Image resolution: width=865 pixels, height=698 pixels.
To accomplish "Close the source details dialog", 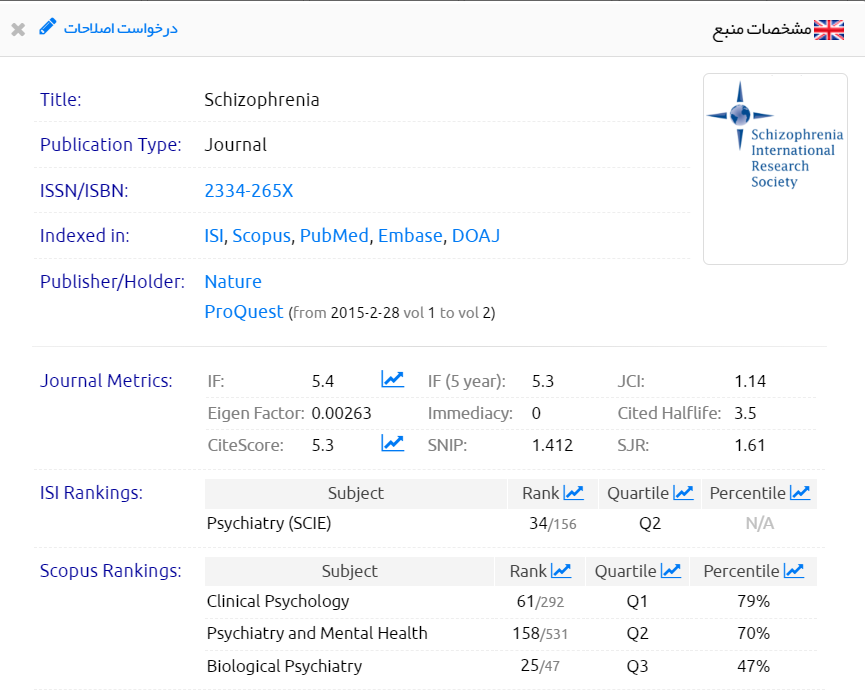I will tap(18, 29).
